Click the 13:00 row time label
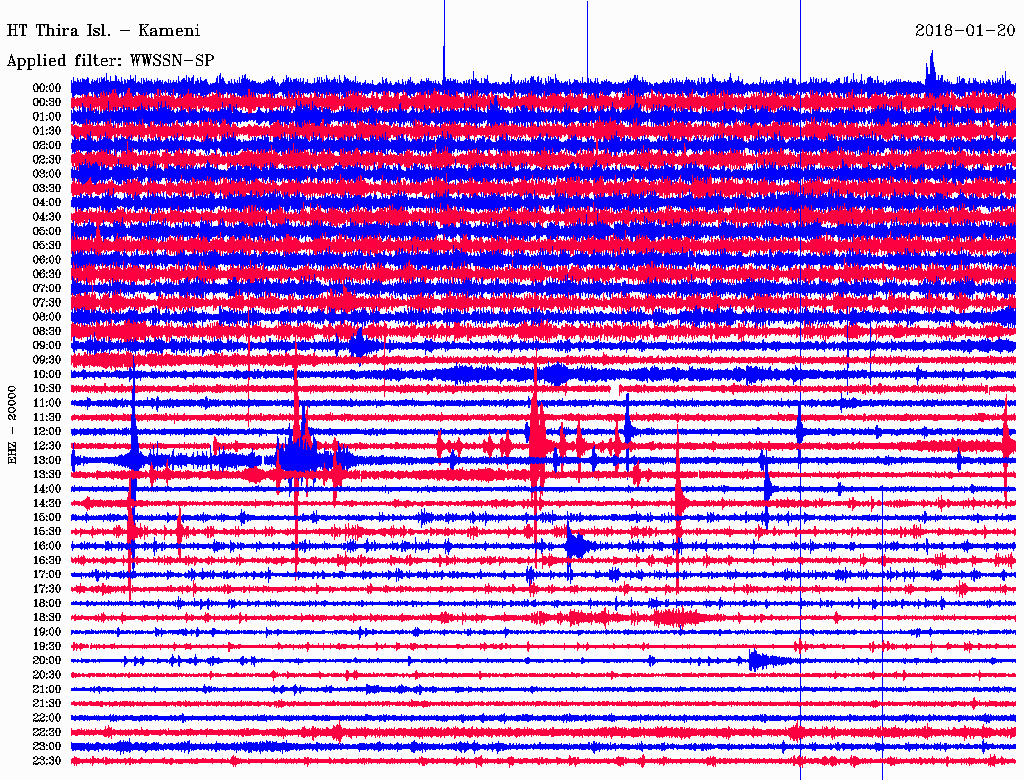The width and height of the screenshot is (1024, 780). (x=47, y=460)
